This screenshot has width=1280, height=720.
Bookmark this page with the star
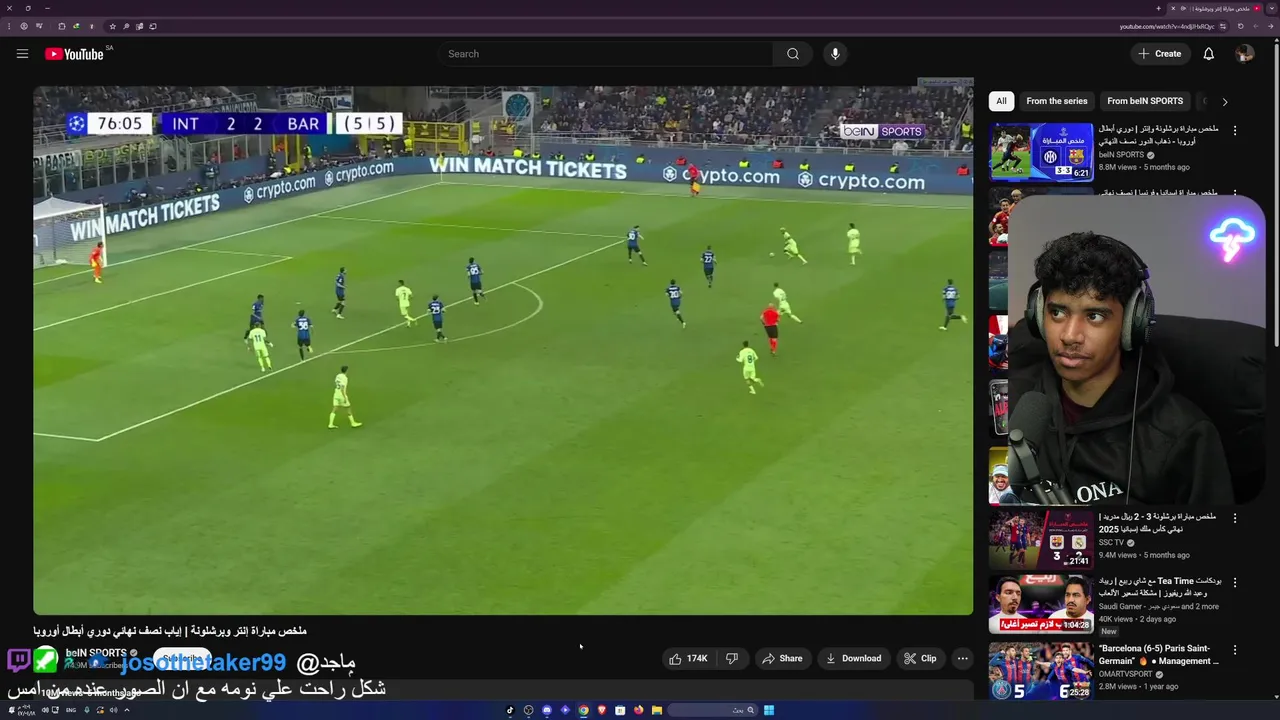pyautogui.click(x=112, y=26)
